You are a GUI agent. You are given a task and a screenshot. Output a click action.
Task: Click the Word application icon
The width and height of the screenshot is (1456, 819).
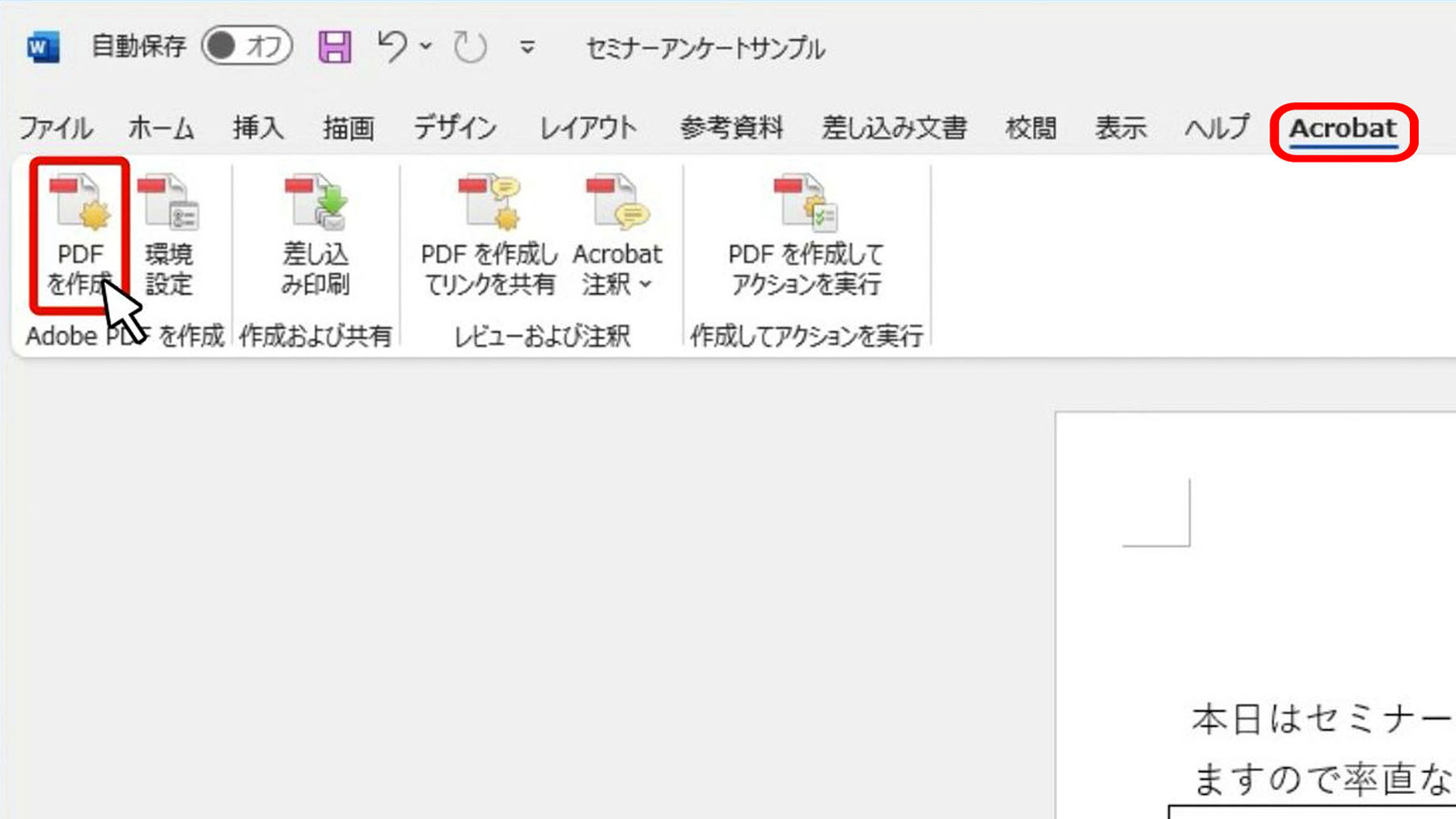pos(43,47)
